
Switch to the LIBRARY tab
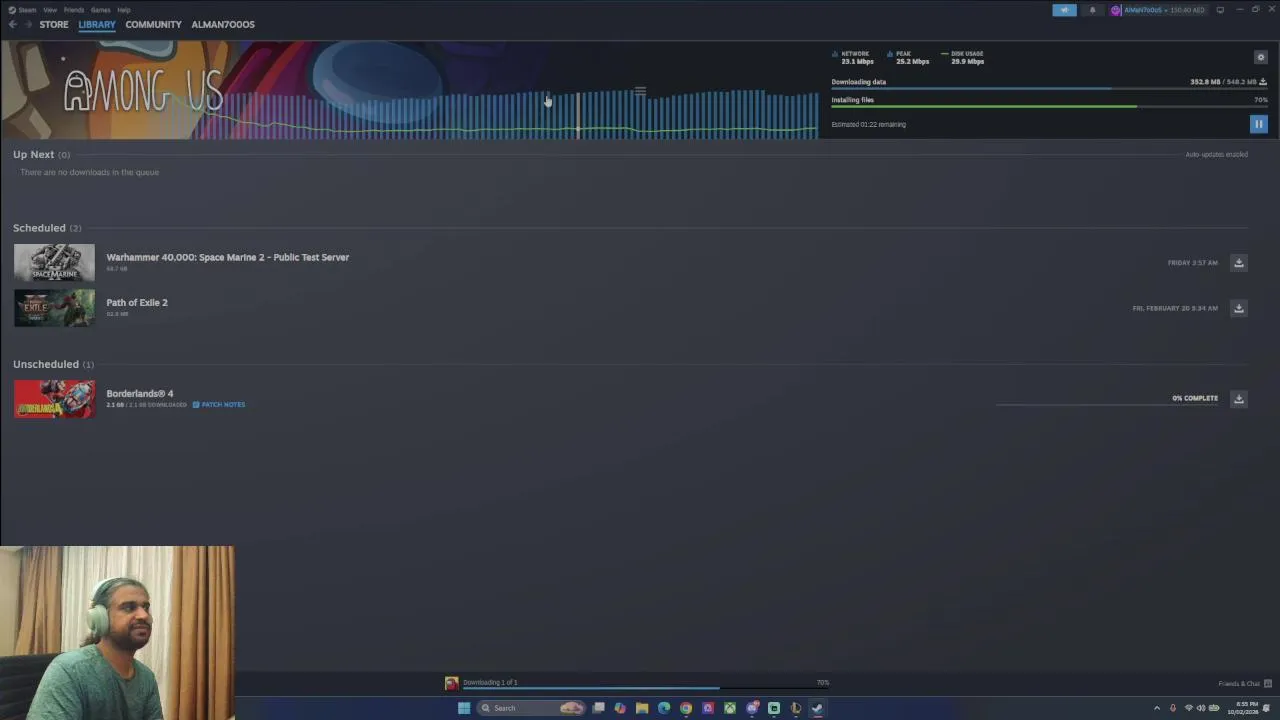pyautogui.click(x=97, y=24)
